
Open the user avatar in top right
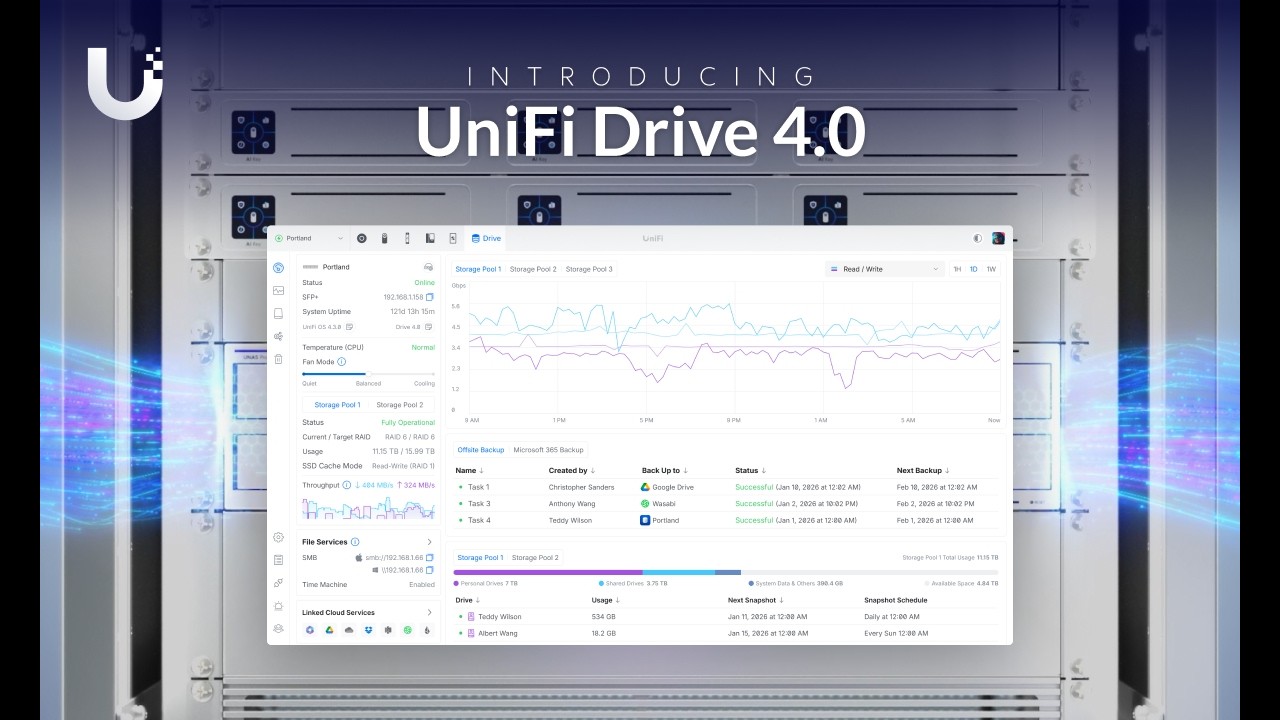tap(998, 238)
